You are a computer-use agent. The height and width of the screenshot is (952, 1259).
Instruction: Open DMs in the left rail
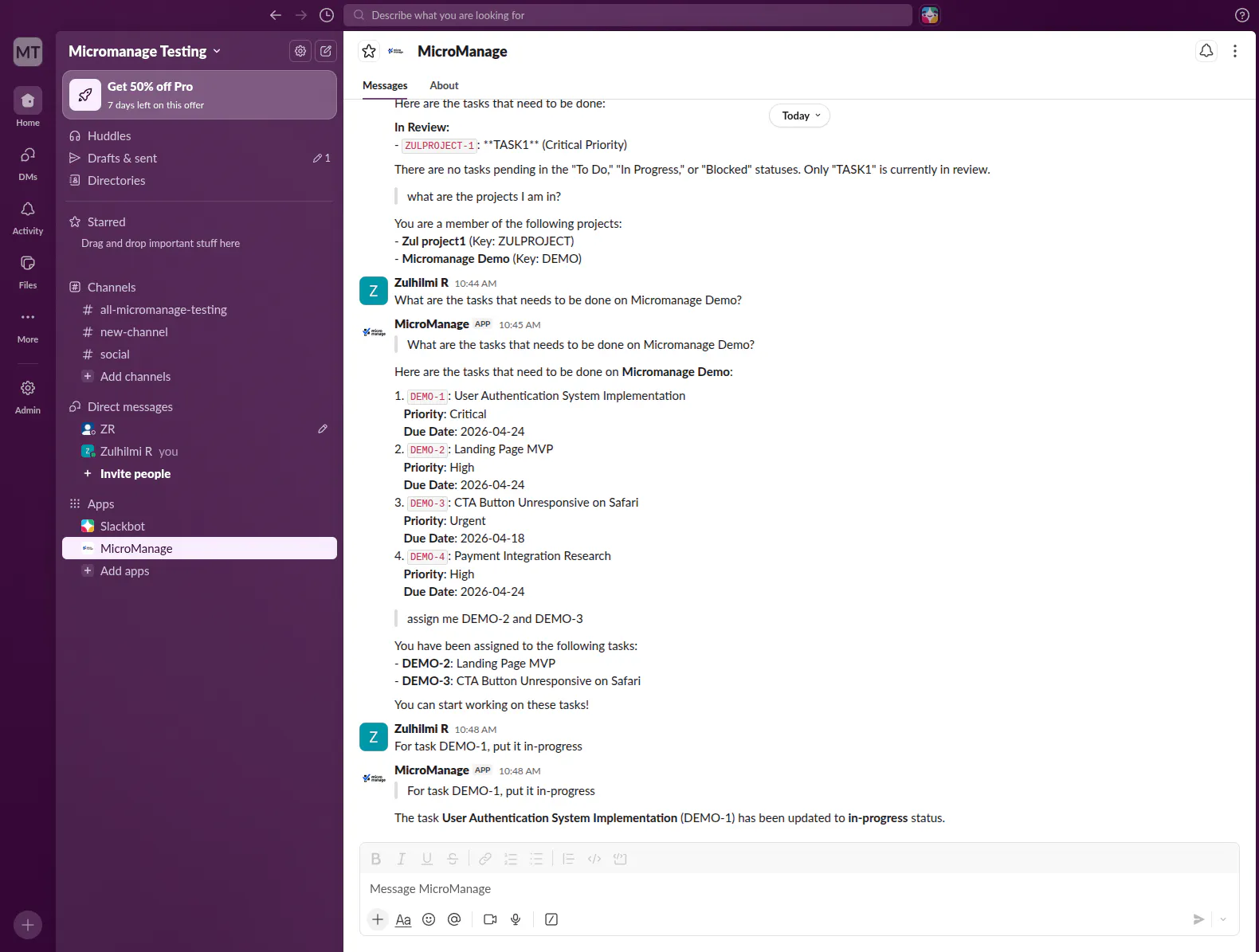coord(28,163)
